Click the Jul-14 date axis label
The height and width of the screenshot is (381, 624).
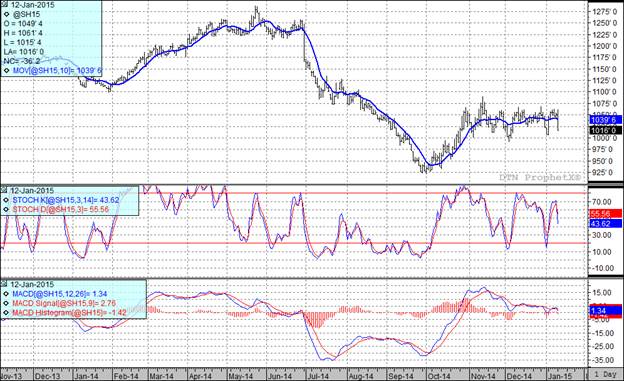click(318, 376)
